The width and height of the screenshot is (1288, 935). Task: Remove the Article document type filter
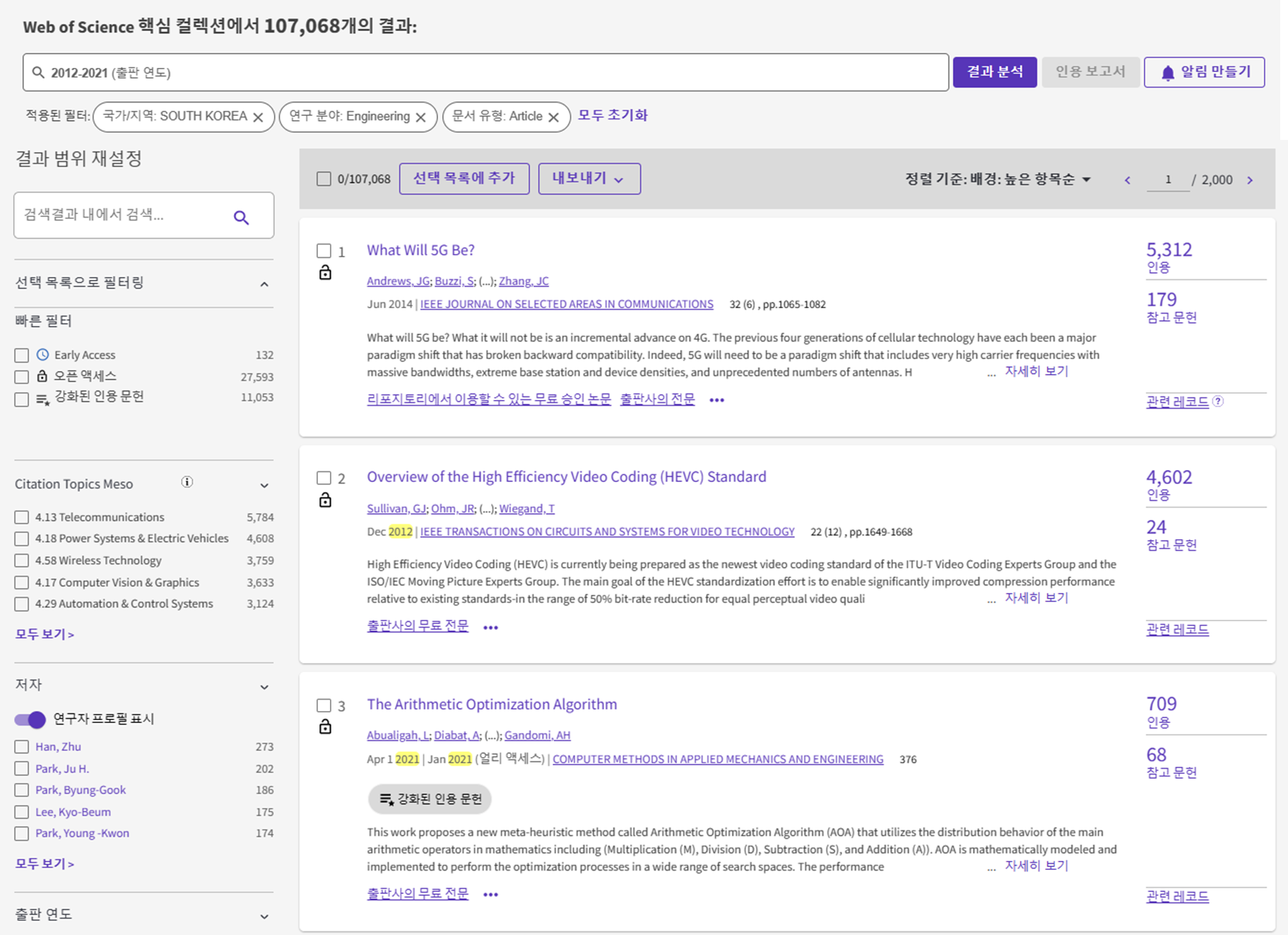(x=554, y=117)
